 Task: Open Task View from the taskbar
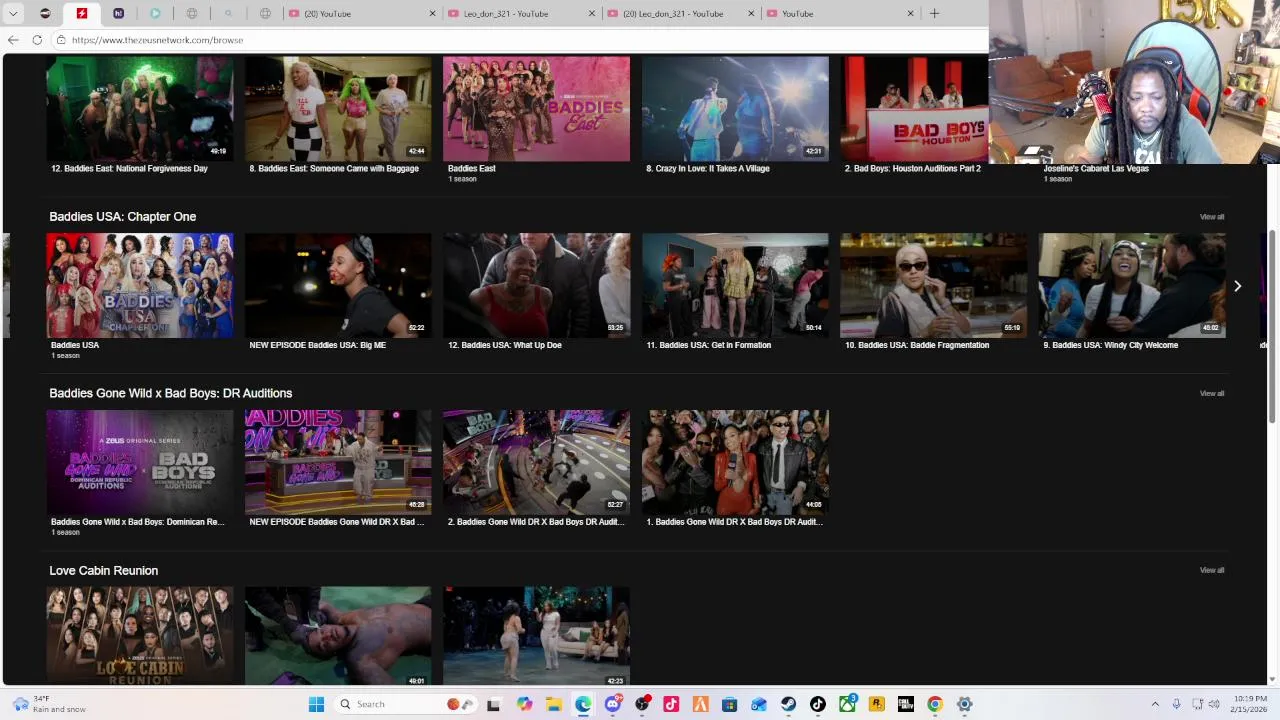point(493,704)
